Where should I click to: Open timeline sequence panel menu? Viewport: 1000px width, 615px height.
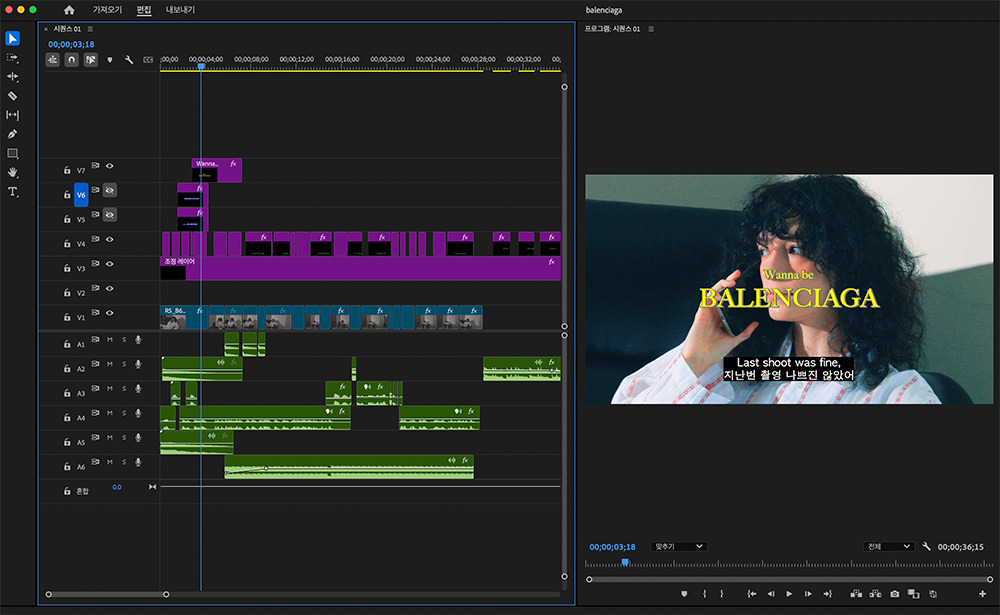(x=90, y=29)
